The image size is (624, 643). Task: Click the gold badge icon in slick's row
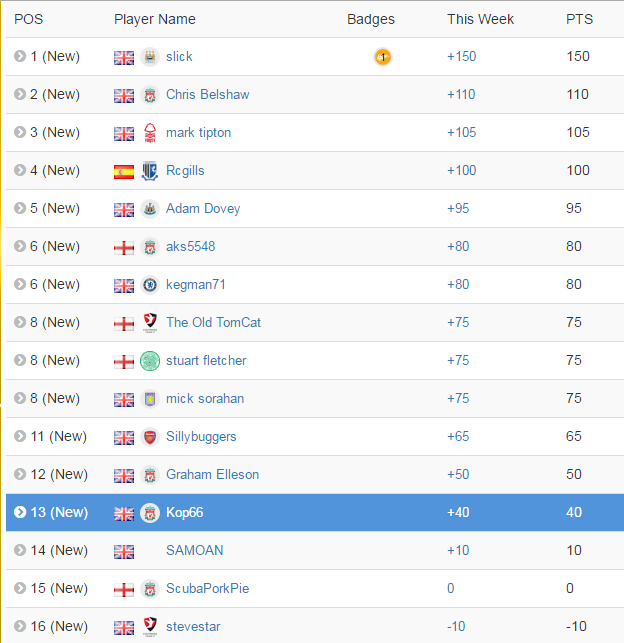point(383,57)
